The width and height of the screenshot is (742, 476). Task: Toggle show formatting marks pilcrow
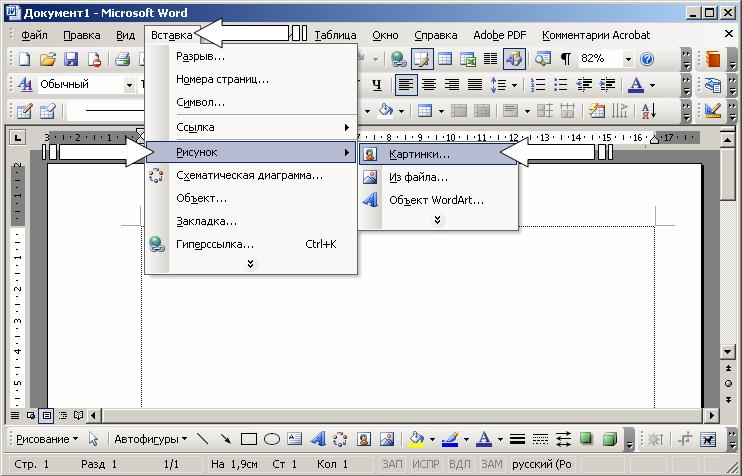(565, 59)
